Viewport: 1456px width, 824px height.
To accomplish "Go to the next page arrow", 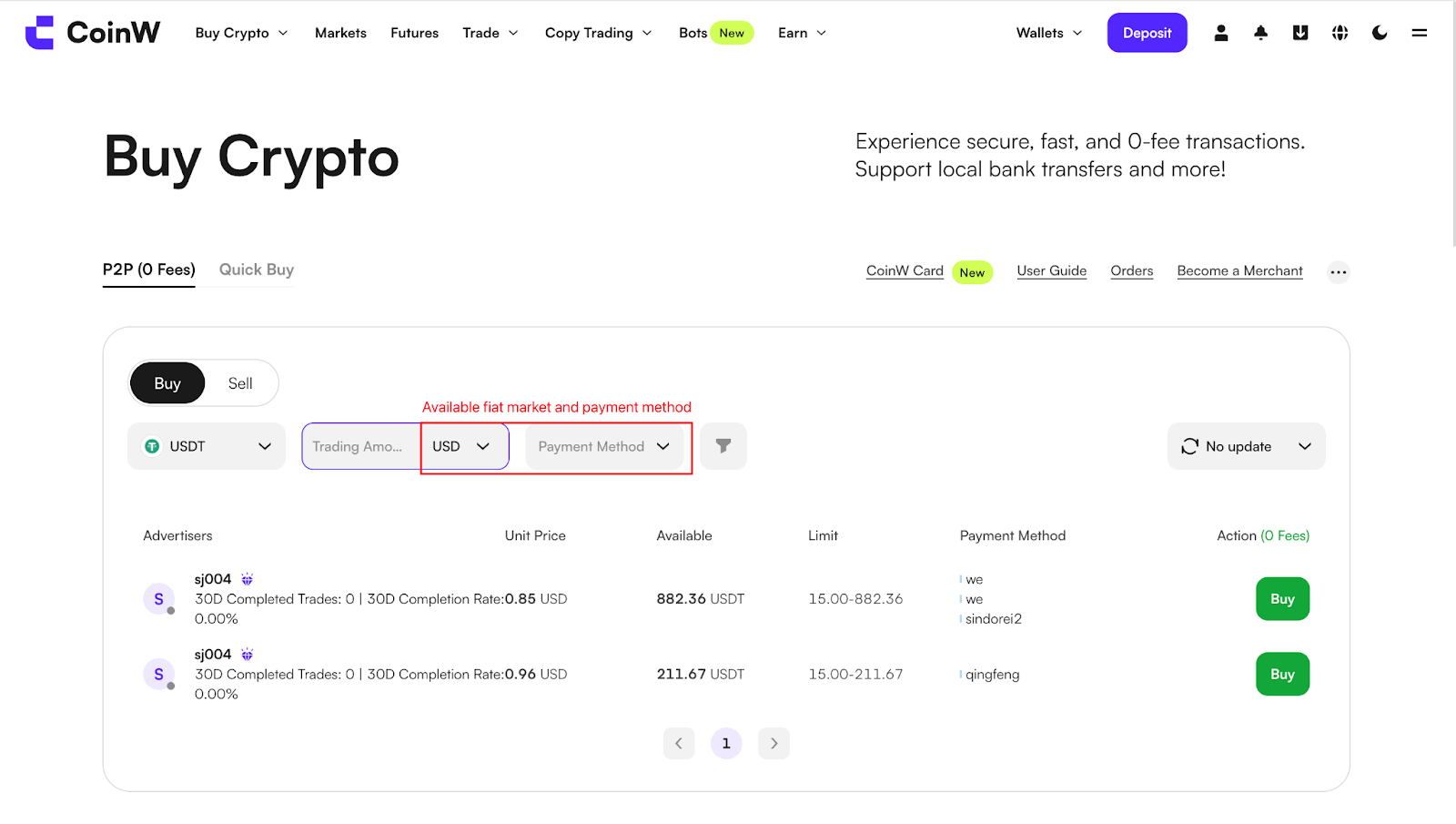I will coord(773,743).
